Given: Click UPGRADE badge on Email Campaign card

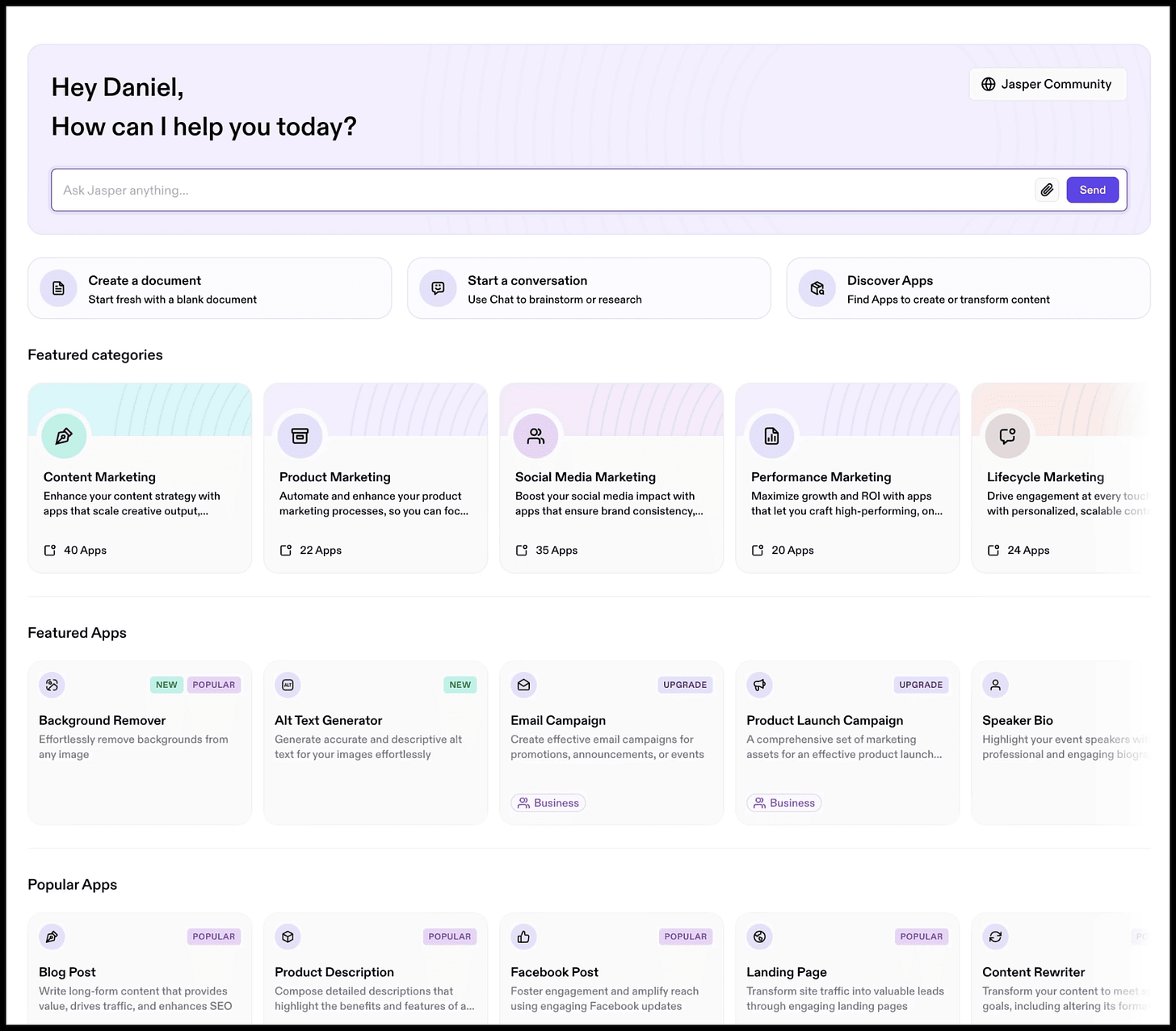Looking at the screenshot, I should click(685, 685).
